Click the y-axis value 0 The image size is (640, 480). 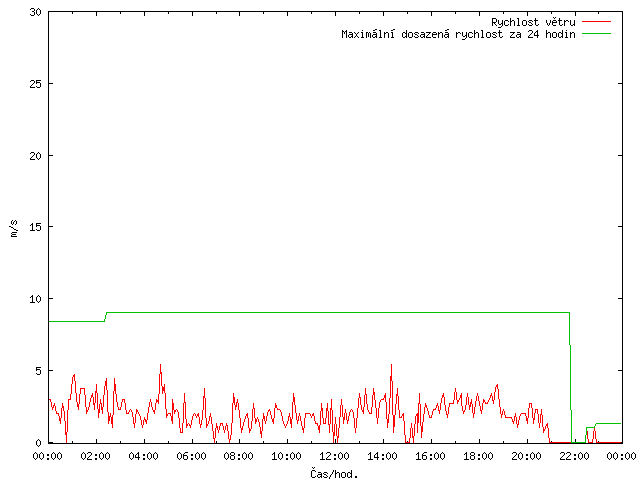click(39, 443)
